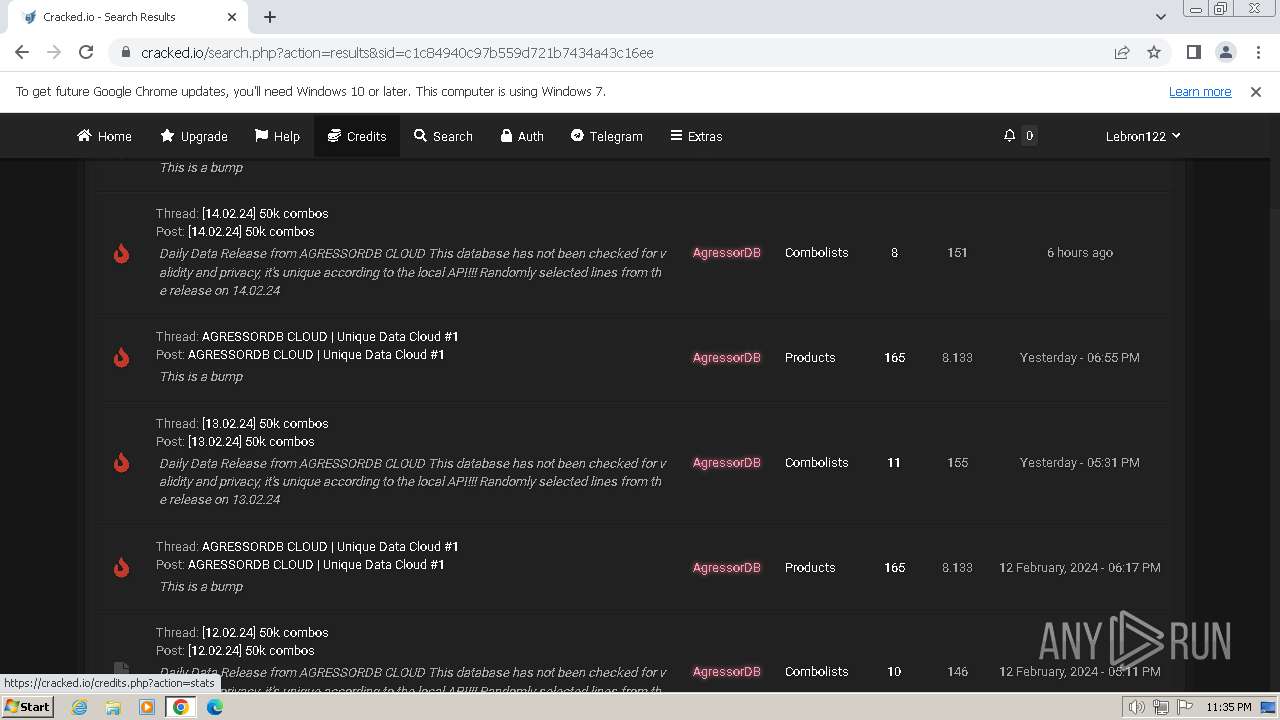Image resolution: width=1280 pixels, height=720 pixels.
Task: Click the document icon for [12.02.24] row
Action: [x=121, y=669]
